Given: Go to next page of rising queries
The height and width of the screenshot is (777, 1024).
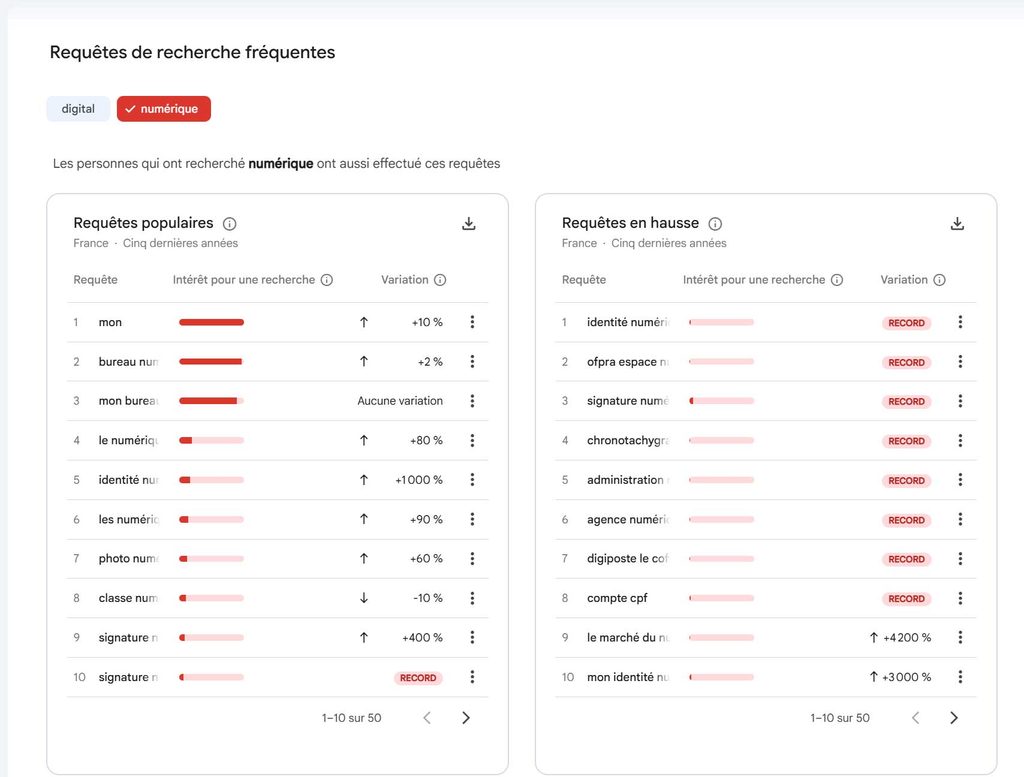Looking at the screenshot, I should point(954,718).
